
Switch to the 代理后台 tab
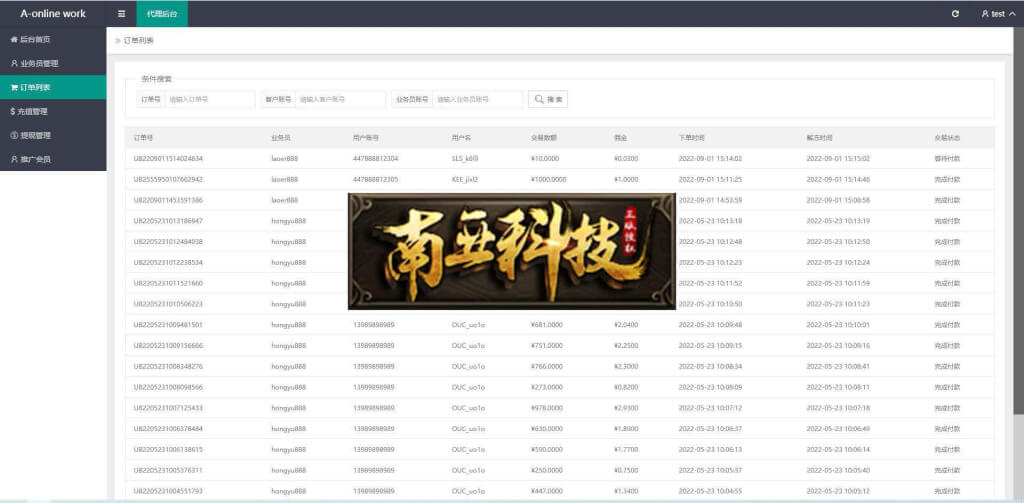[x=162, y=14]
